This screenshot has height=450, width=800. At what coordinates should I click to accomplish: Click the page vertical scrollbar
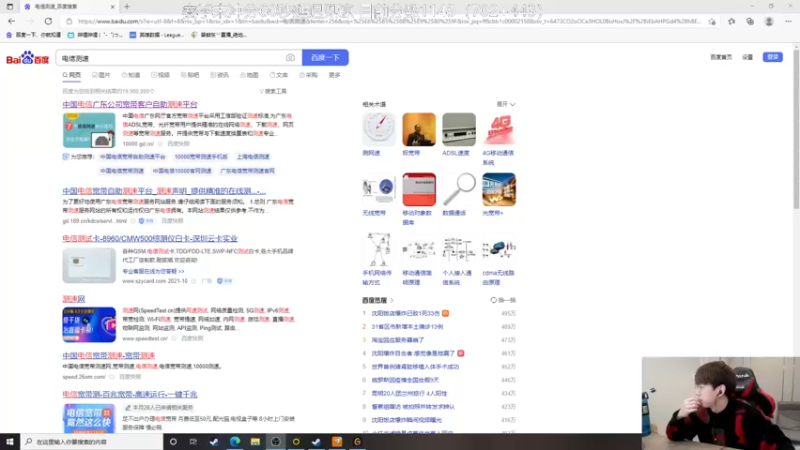(x=796, y=128)
